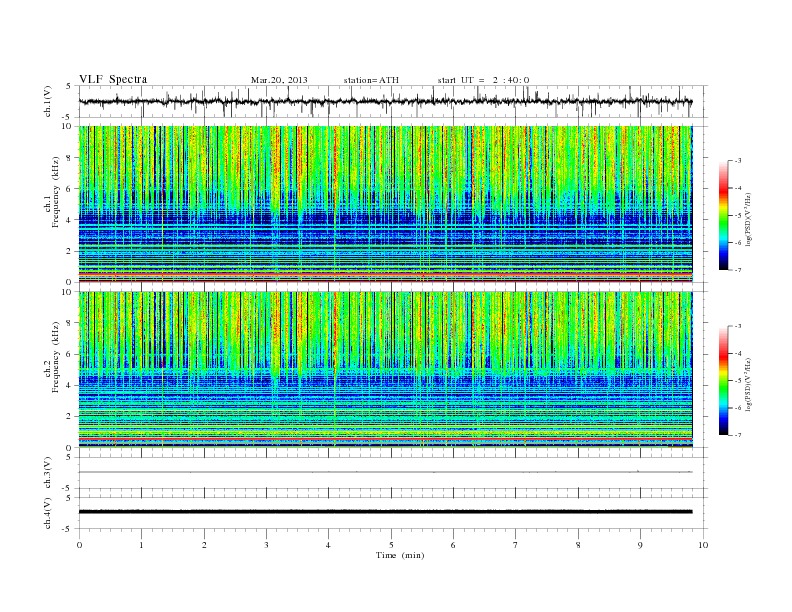This screenshot has width=792, height=612.
Task: Click the ch.1 spectrogram plot
Action: 386,204
